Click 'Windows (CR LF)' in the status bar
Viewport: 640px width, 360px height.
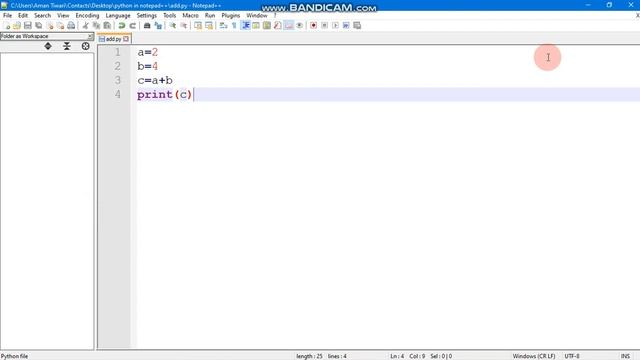click(x=534, y=356)
